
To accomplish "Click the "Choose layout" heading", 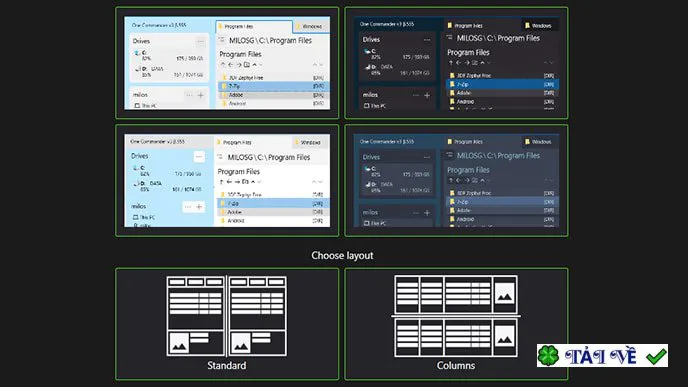I will point(342,255).
